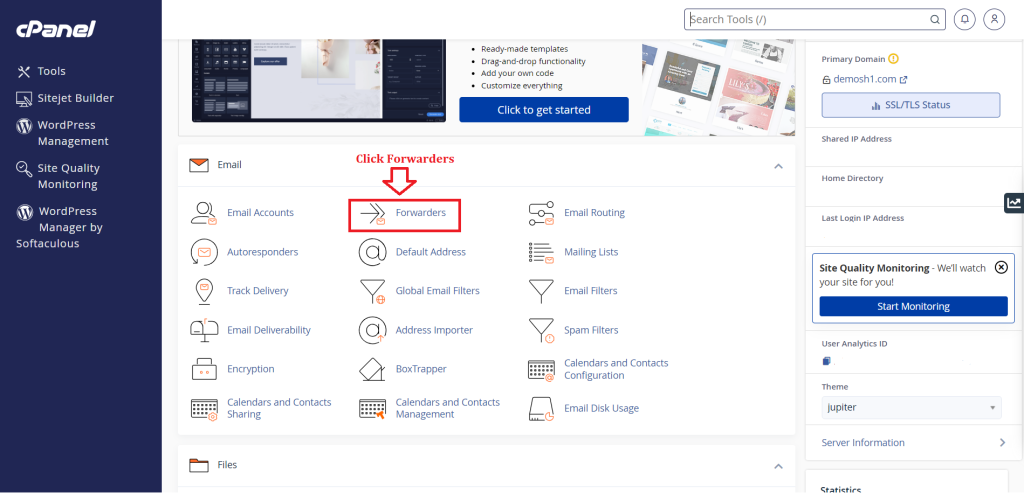Screen dimensions: 1024x493
Task: Open the Email Accounts link text
Action: click(x=261, y=213)
